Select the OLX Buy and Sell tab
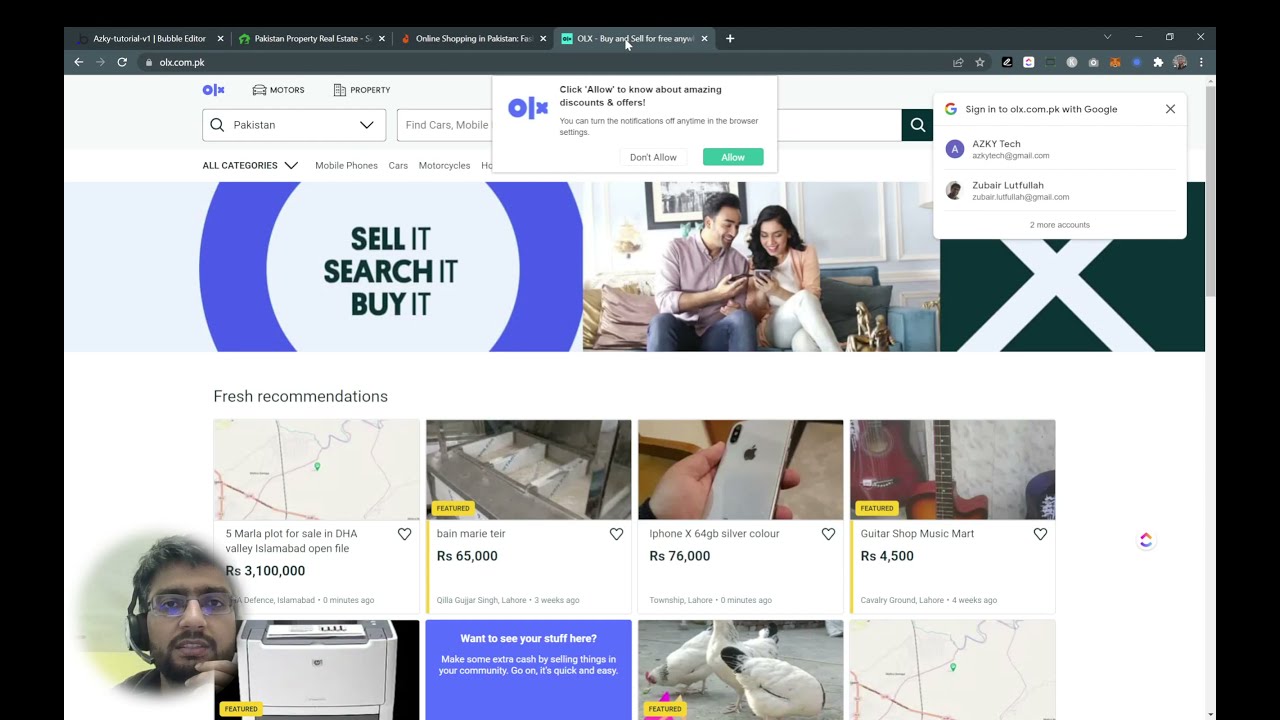This screenshot has height=720, width=1280. pyautogui.click(x=635, y=38)
